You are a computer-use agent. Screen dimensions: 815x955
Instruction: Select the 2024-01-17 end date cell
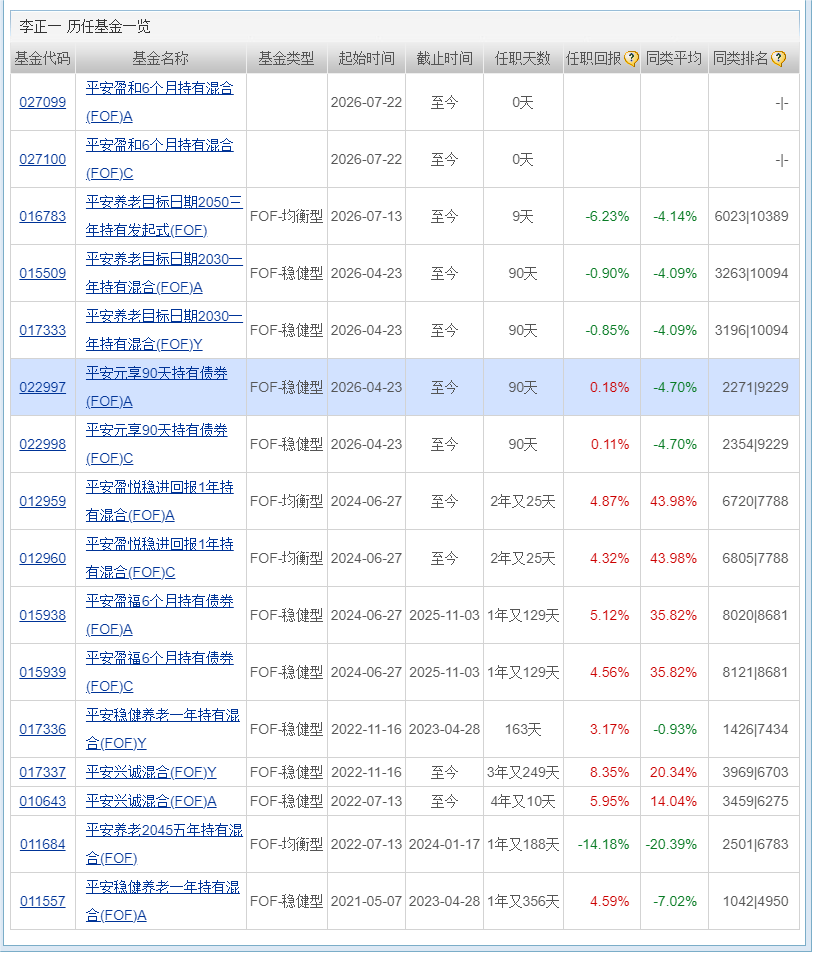pos(445,845)
